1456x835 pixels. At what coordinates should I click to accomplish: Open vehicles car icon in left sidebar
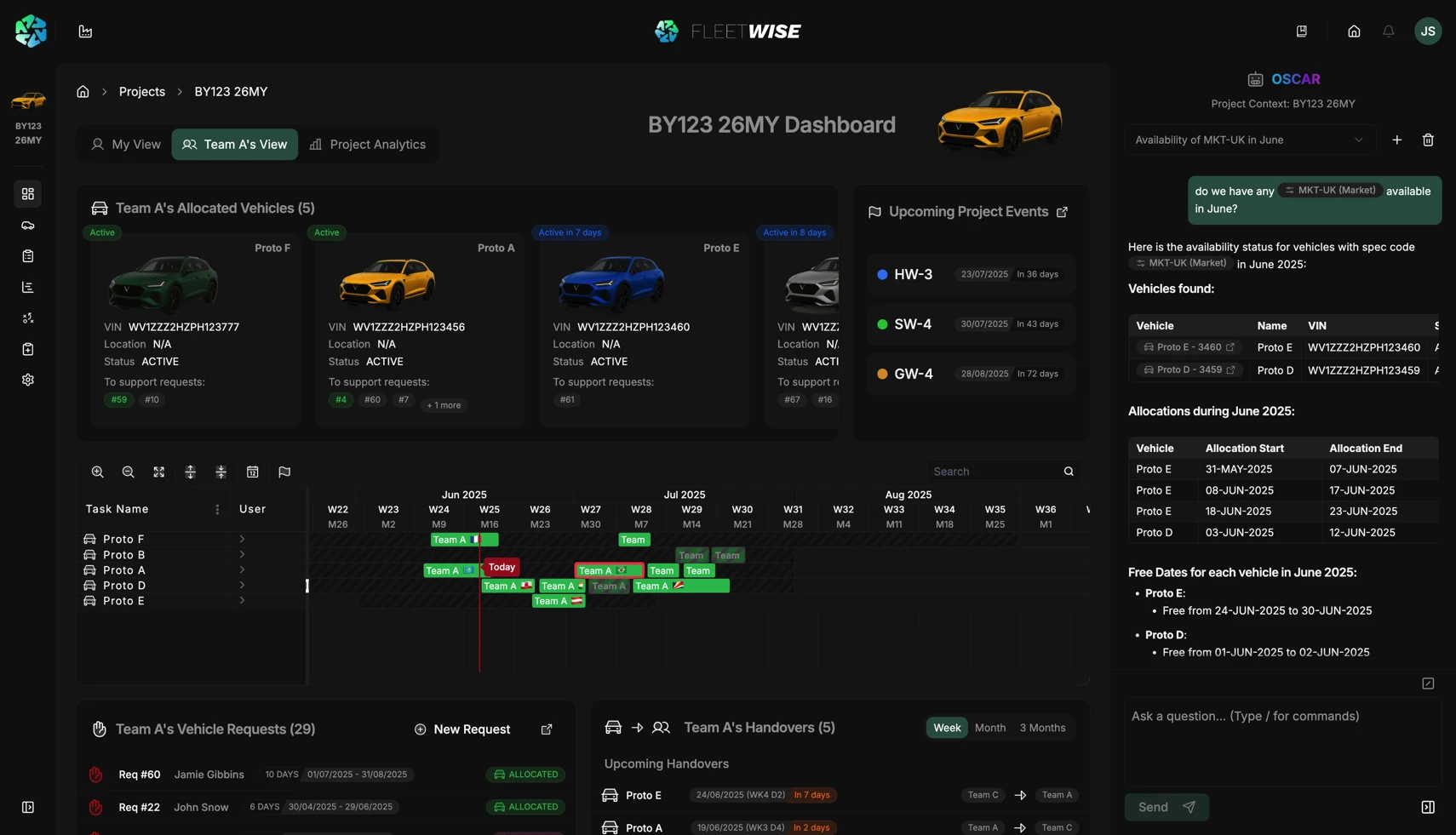point(28,226)
